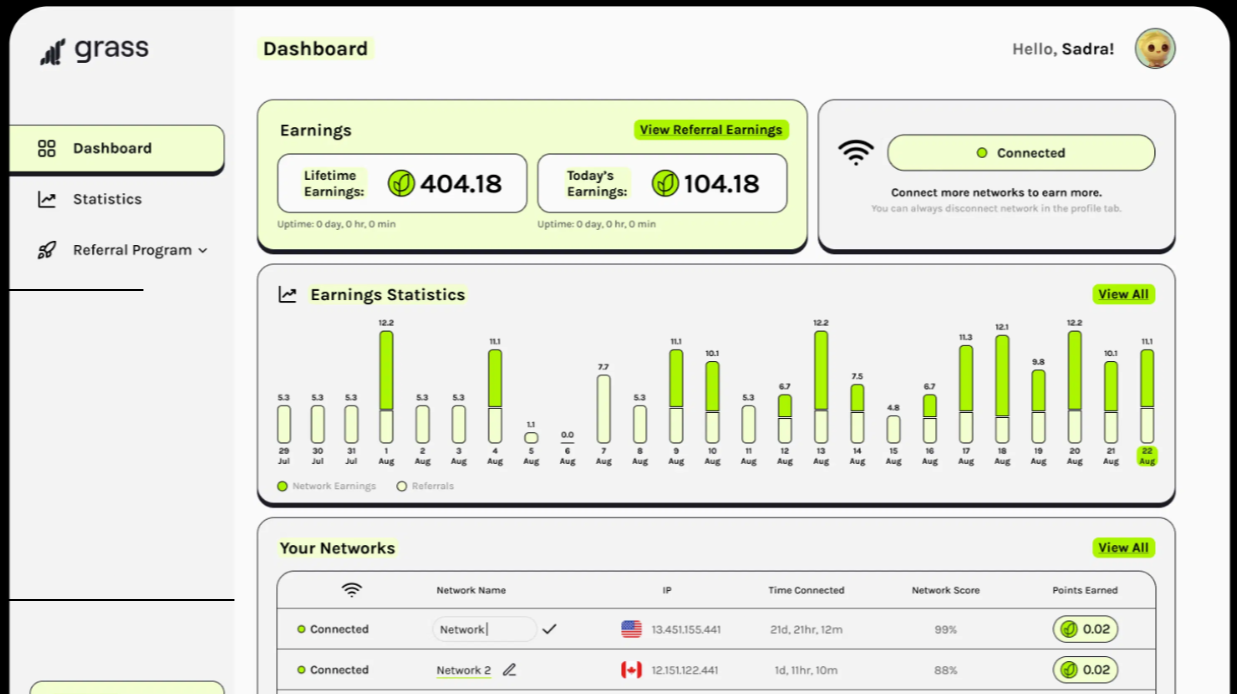Screen dimensions: 1237x694
Task: Click IP address 13.451.155.441
Action: [x=686, y=630]
